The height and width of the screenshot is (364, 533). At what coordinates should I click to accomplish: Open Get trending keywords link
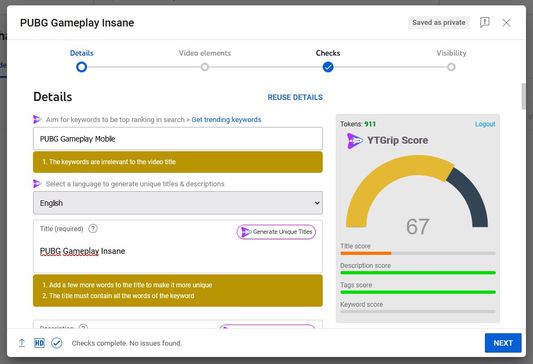[x=226, y=120]
